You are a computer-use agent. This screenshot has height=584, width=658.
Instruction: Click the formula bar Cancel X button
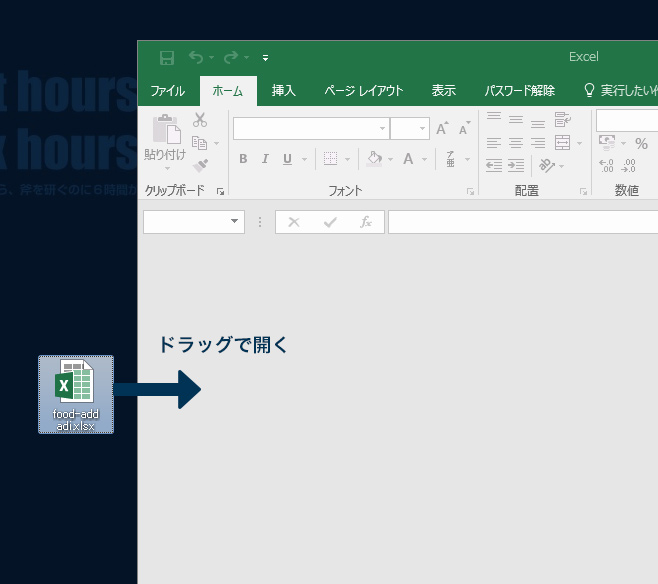point(294,222)
